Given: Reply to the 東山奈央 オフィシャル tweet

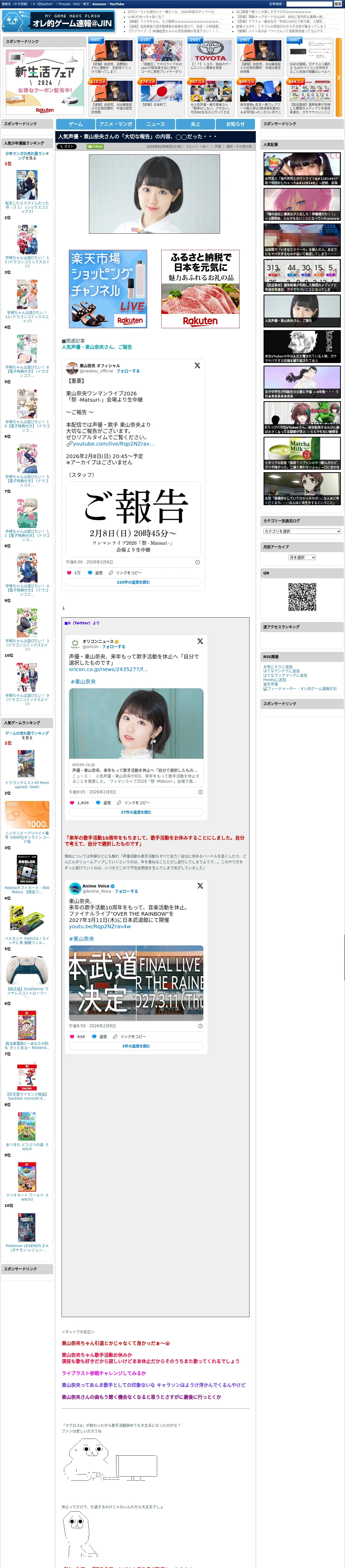Looking at the screenshot, I should (x=95, y=573).
